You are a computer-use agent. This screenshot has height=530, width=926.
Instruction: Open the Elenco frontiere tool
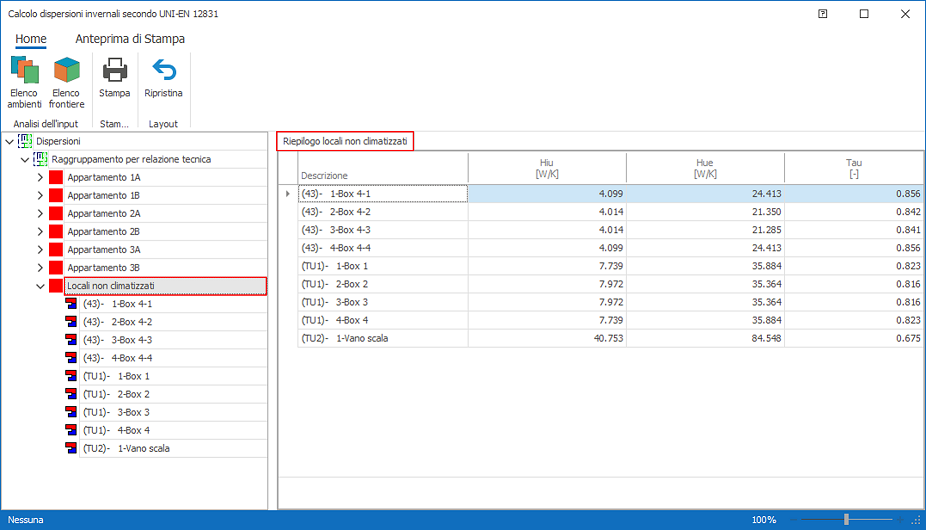click(x=67, y=82)
